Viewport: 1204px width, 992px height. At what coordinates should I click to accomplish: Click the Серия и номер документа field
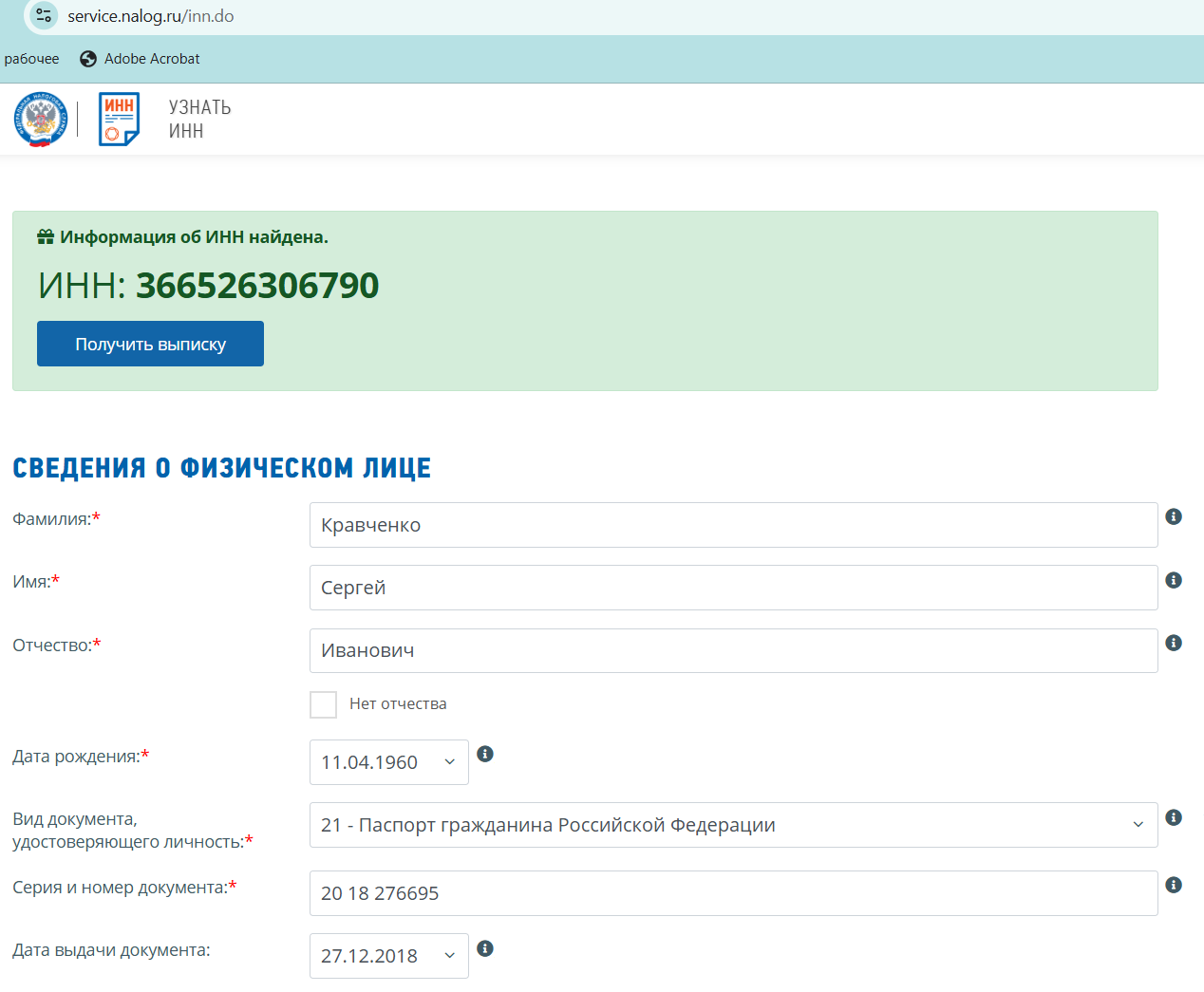(732, 893)
